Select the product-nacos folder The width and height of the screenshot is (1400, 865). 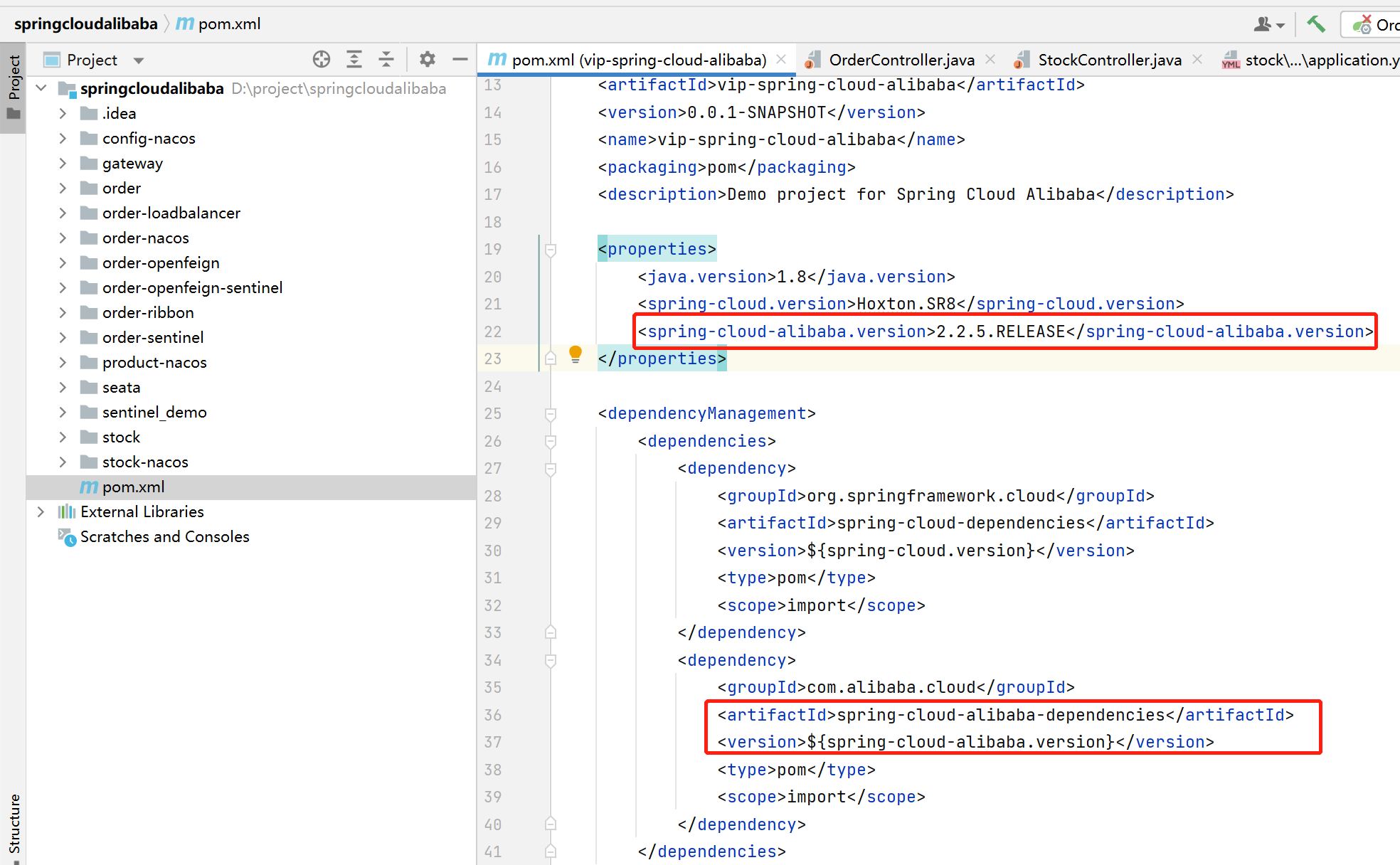pos(154,362)
